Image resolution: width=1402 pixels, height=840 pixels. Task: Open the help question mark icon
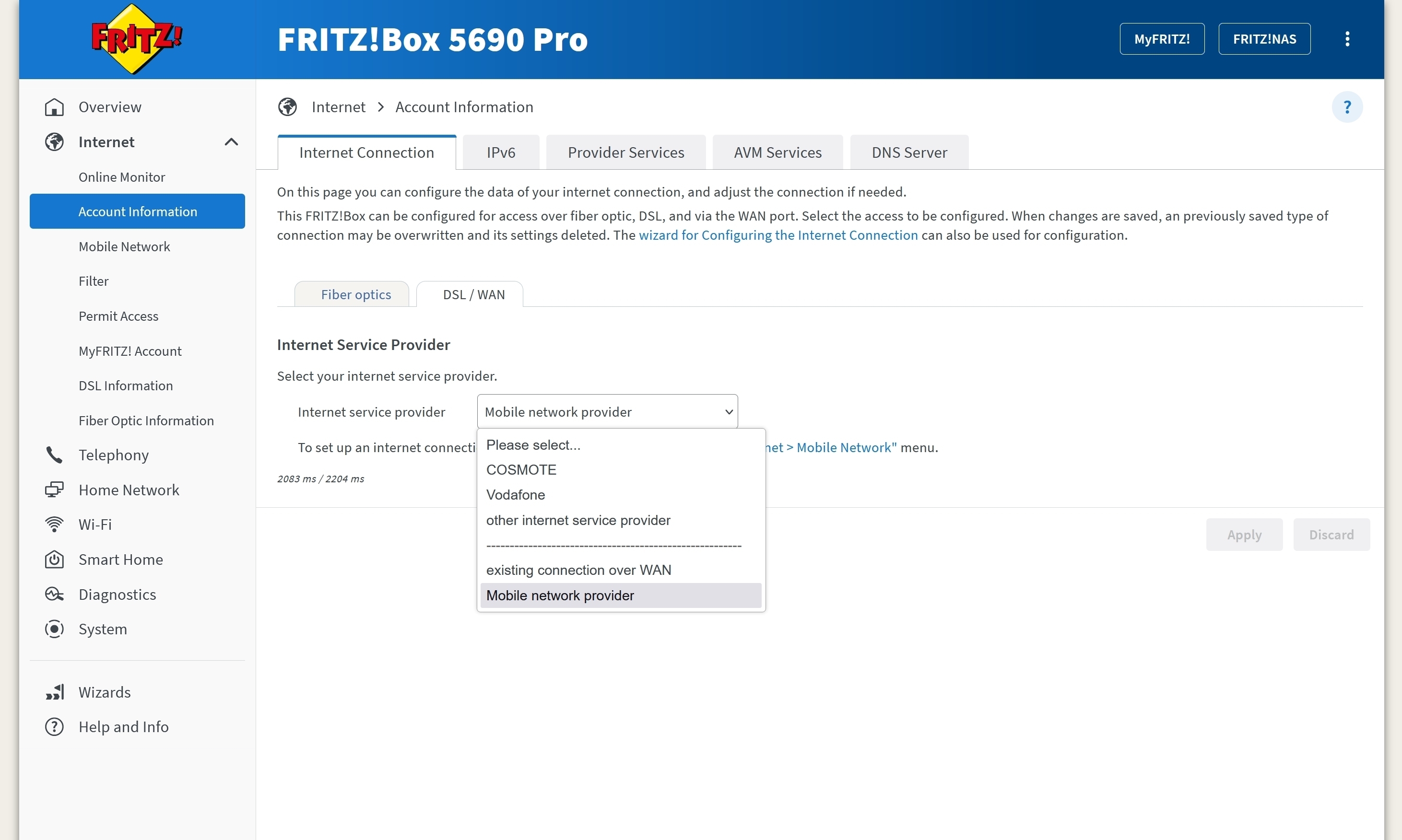pyautogui.click(x=1347, y=107)
